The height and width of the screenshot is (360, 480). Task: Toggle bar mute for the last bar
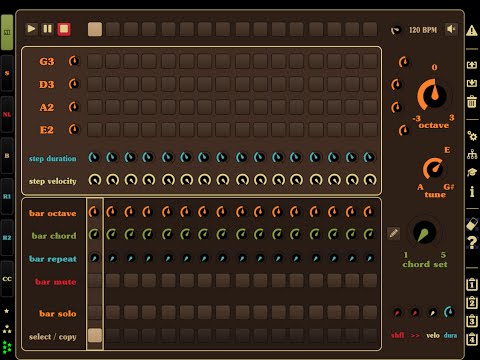click(x=370, y=281)
